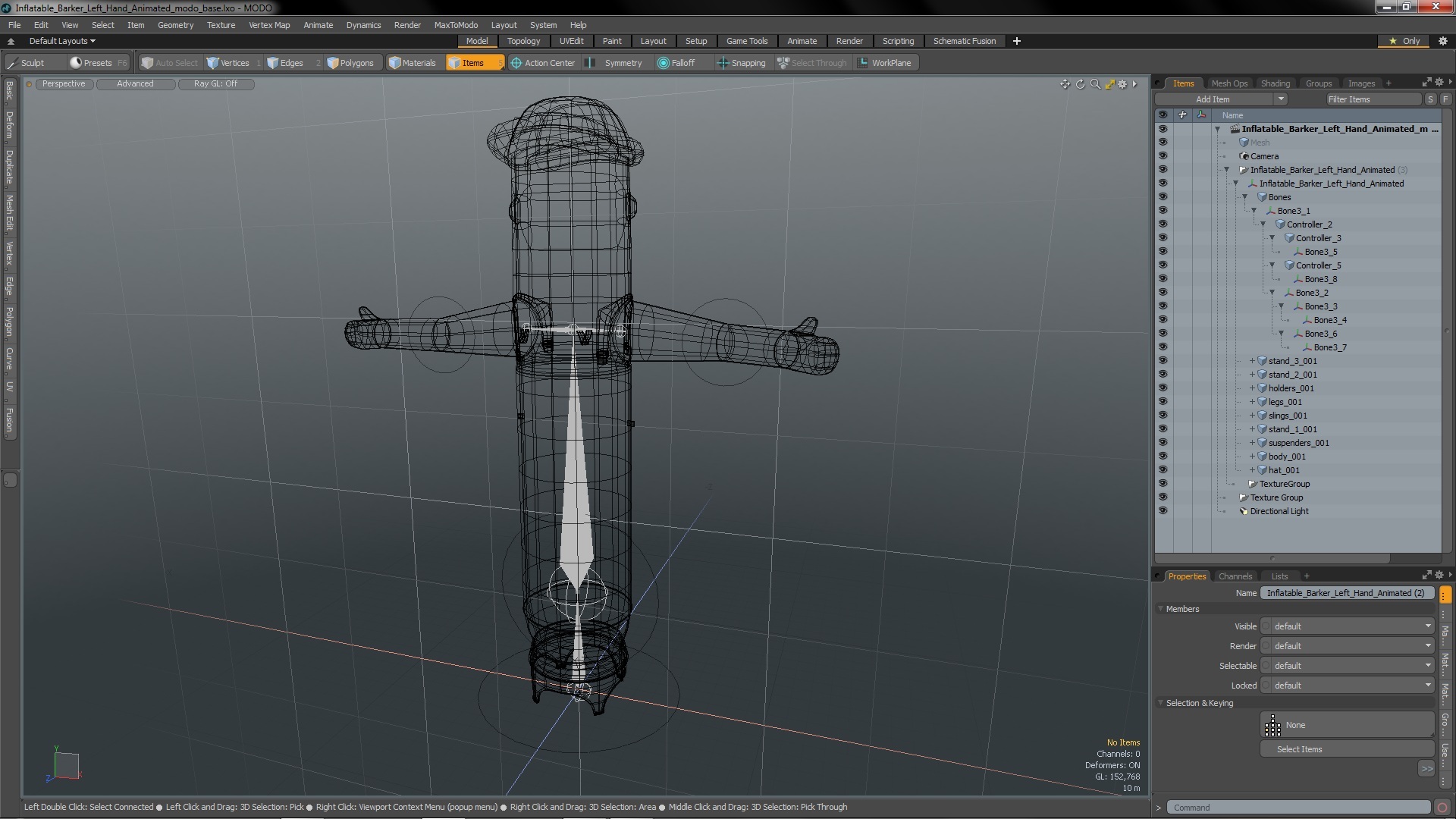Click the Camera item icon

coord(1244,156)
